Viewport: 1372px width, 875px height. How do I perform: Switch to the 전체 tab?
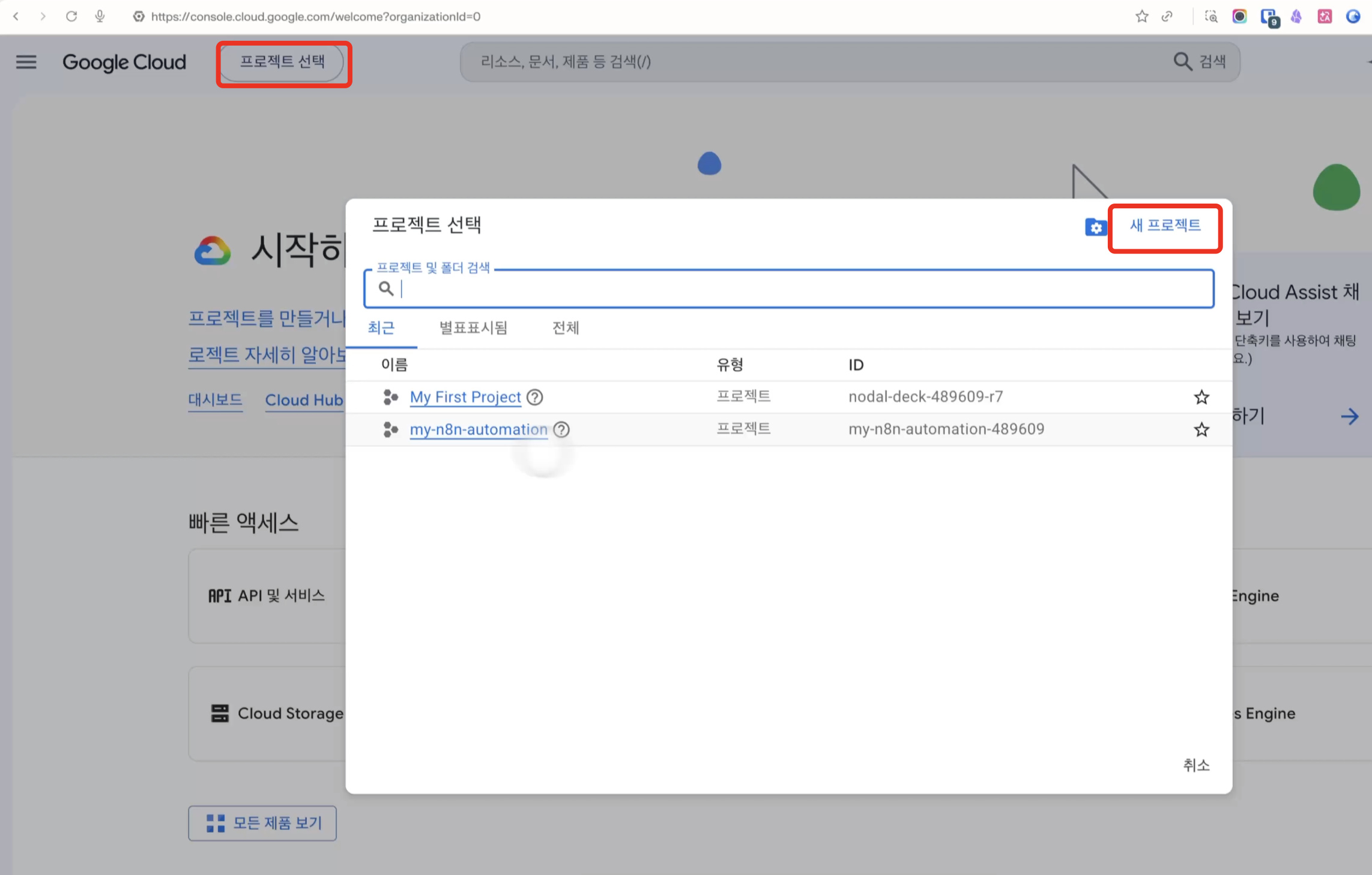tap(566, 328)
